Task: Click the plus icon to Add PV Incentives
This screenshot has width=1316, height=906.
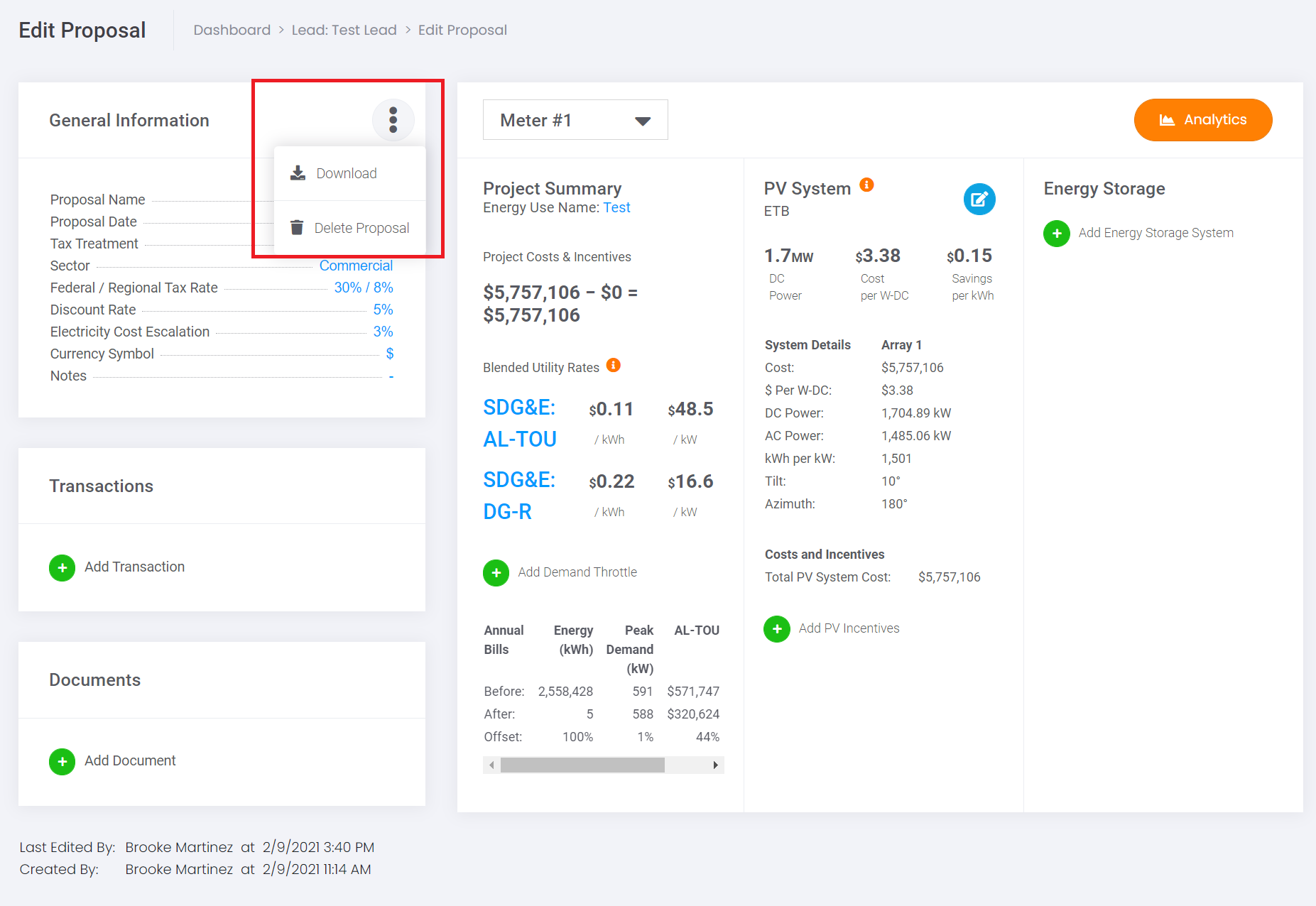Action: [777, 628]
